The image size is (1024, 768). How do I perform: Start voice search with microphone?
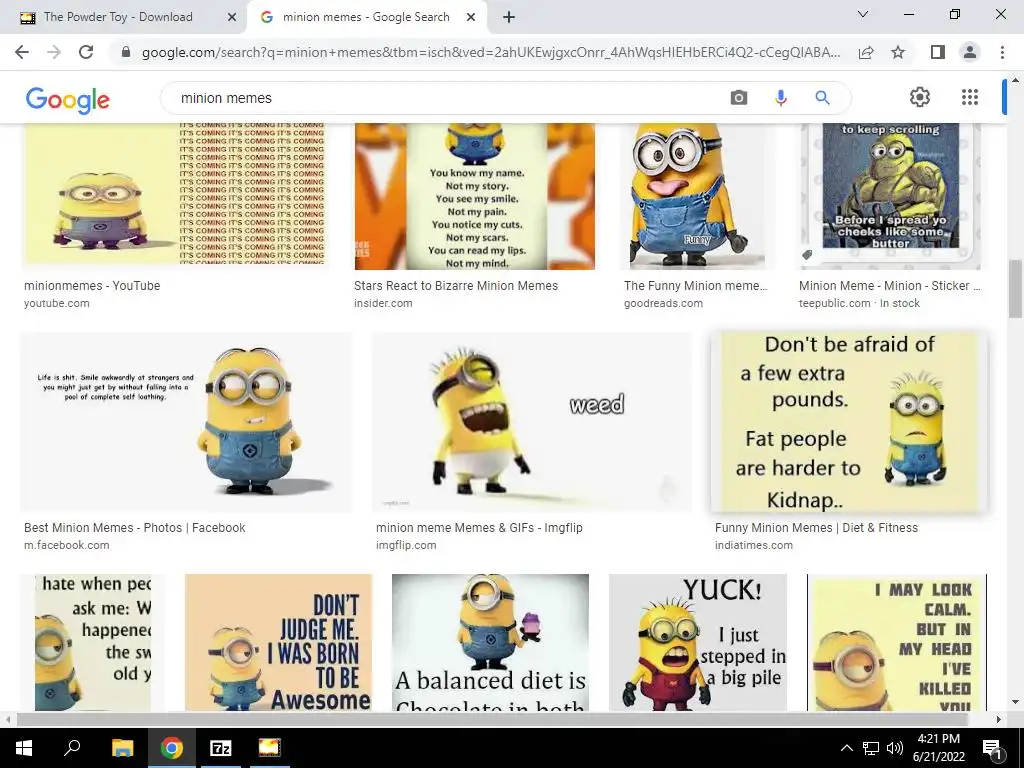pyautogui.click(x=780, y=98)
